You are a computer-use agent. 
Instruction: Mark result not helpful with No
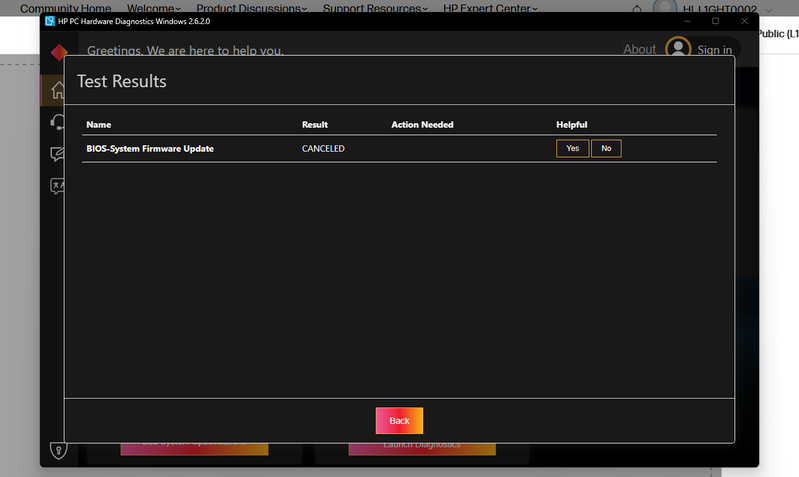pos(606,148)
